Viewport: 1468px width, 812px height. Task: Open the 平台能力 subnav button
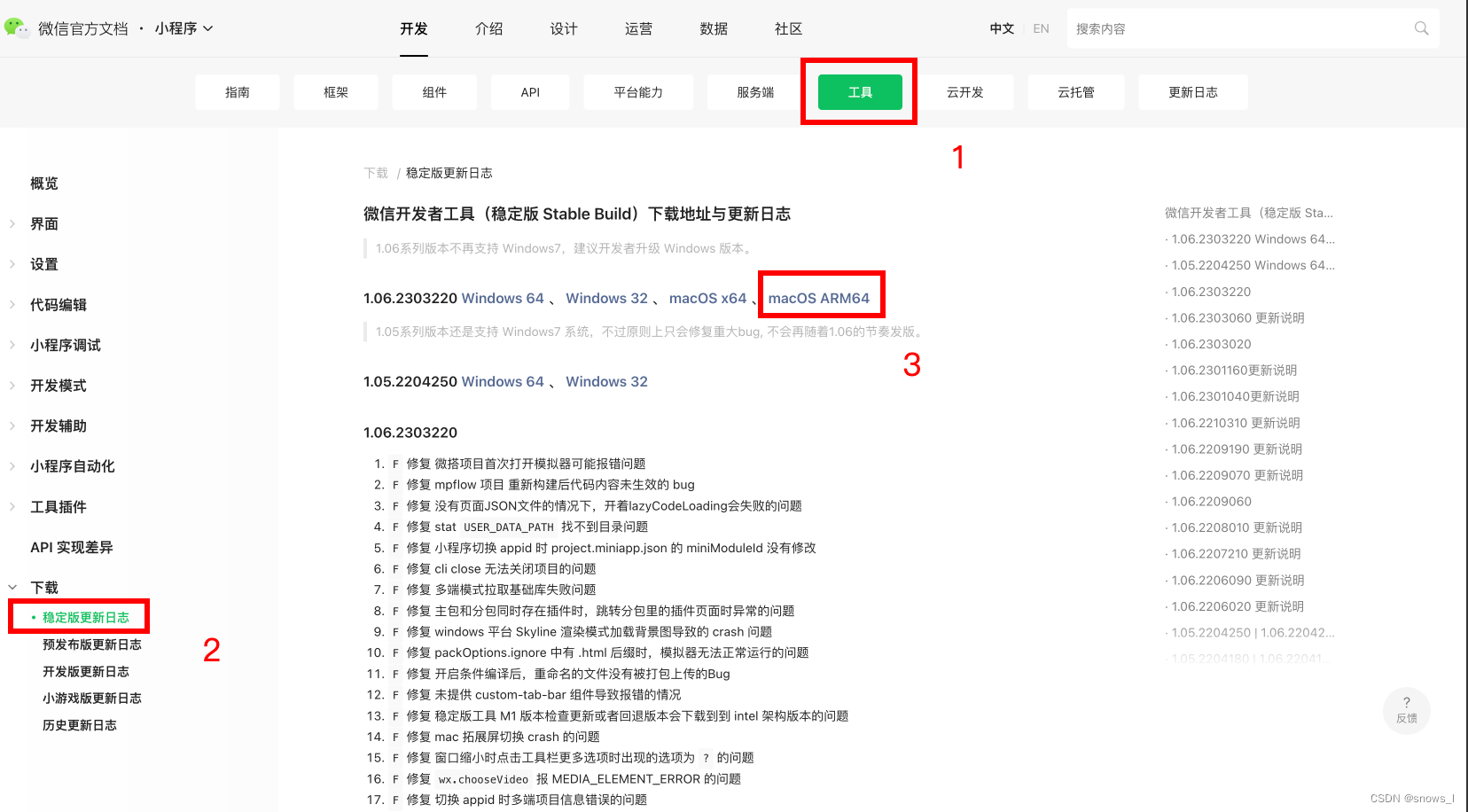click(x=638, y=92)
